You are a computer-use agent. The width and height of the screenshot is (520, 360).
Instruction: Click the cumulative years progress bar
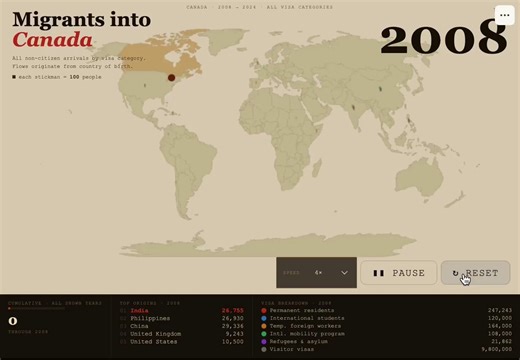coord(36,309)
